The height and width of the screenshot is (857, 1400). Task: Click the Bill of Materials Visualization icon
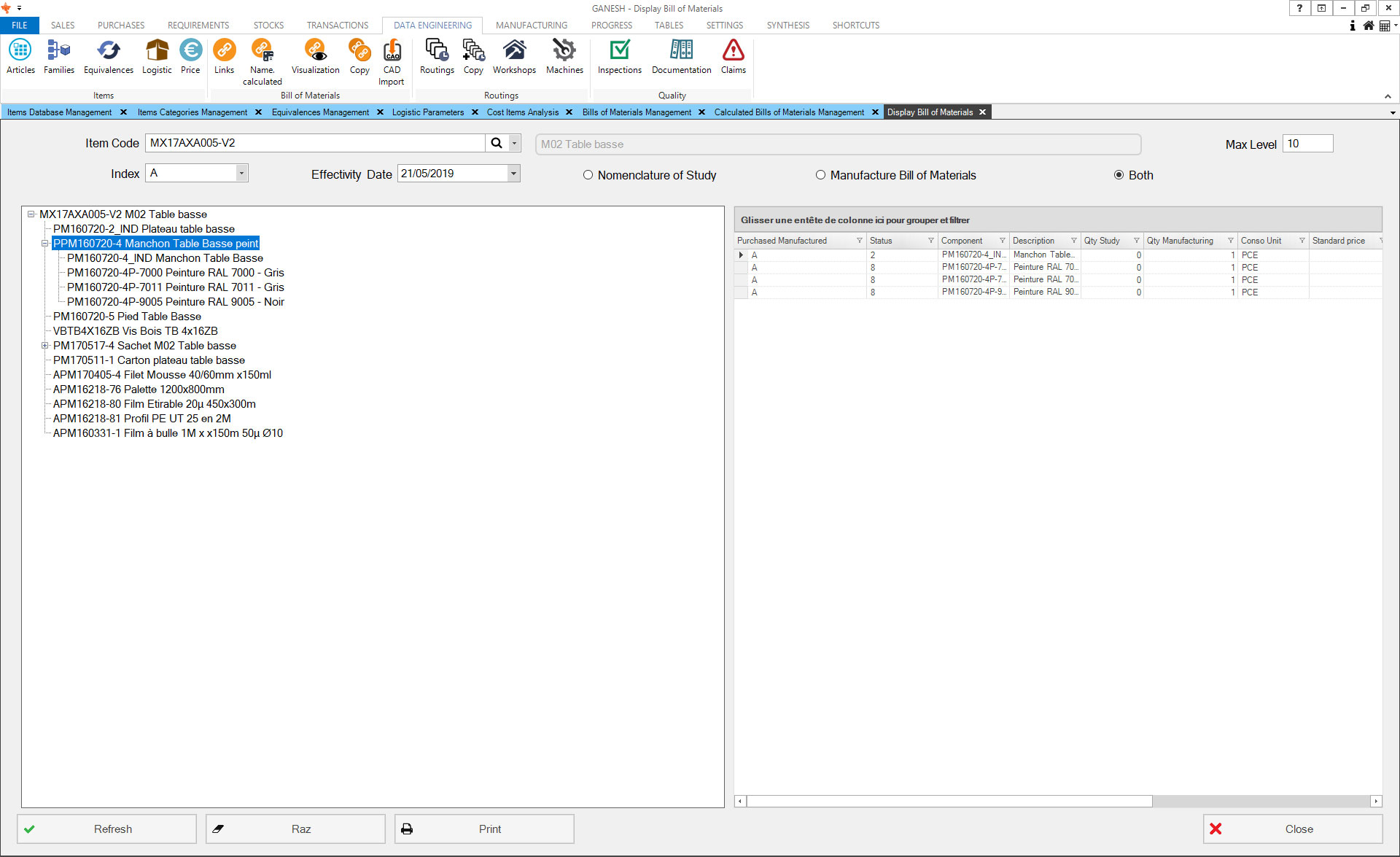click(315, 57)
